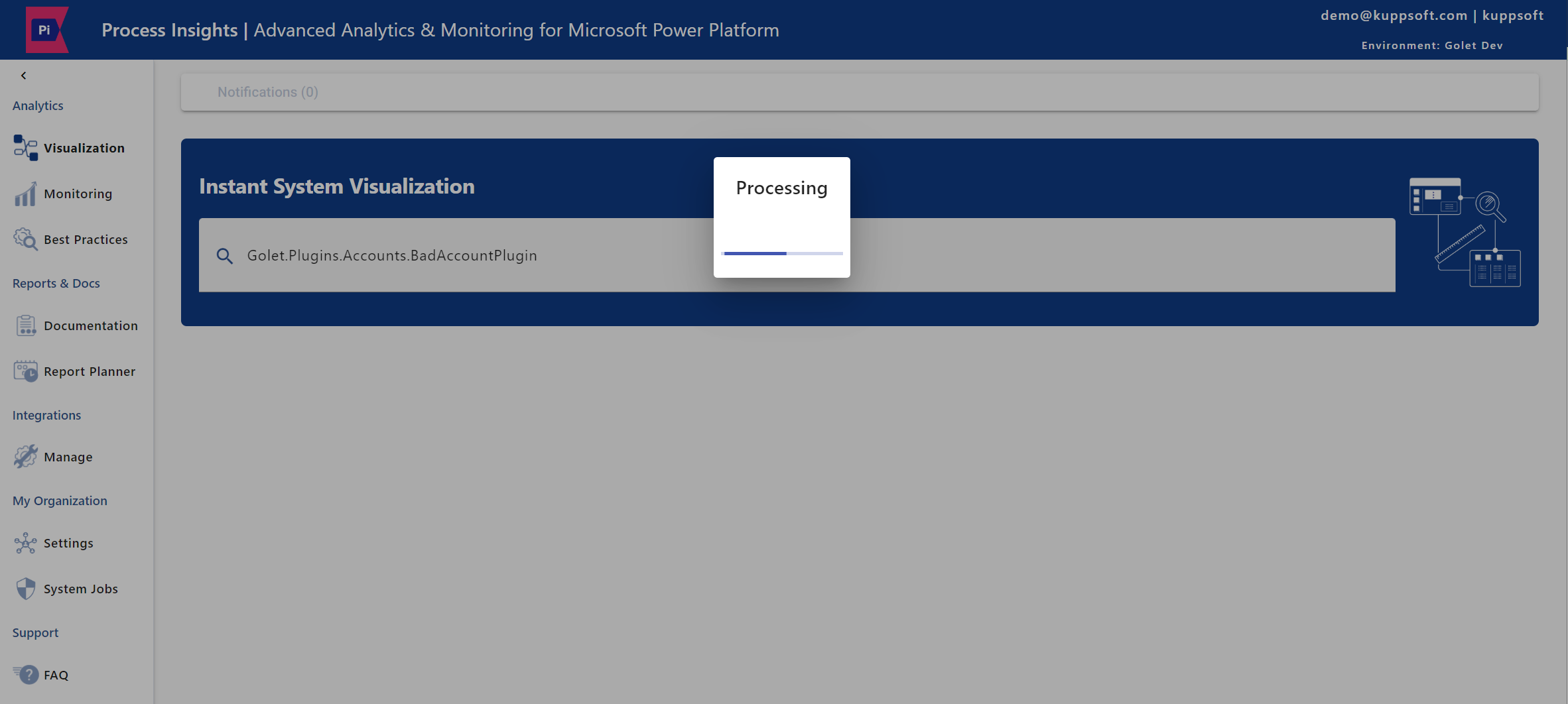Click the Visualization flow icon
Viewport: 1568px width, 704px height.
pos(26,148)
